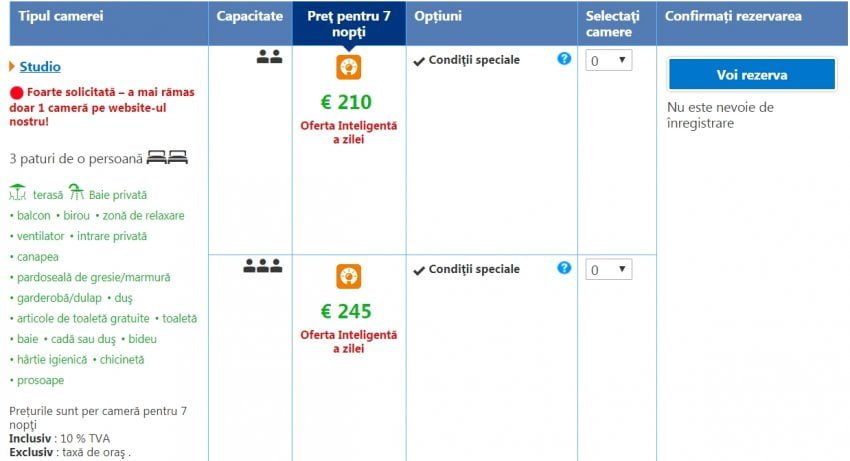This screenshot has width=850, height=461.
Task: Click the "Tipul camerei" column header
Action: click(59, 16)
